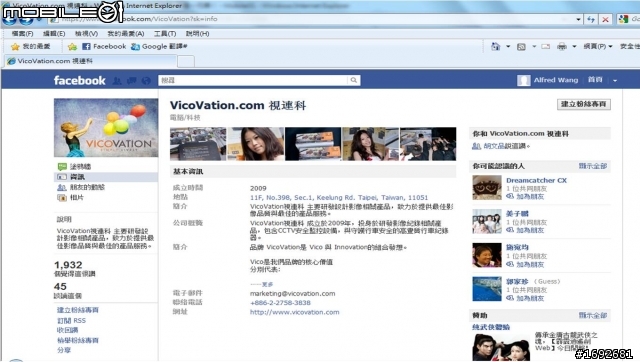
Task: Click the IE home icon in command bar
Action: tap(496, 47)
